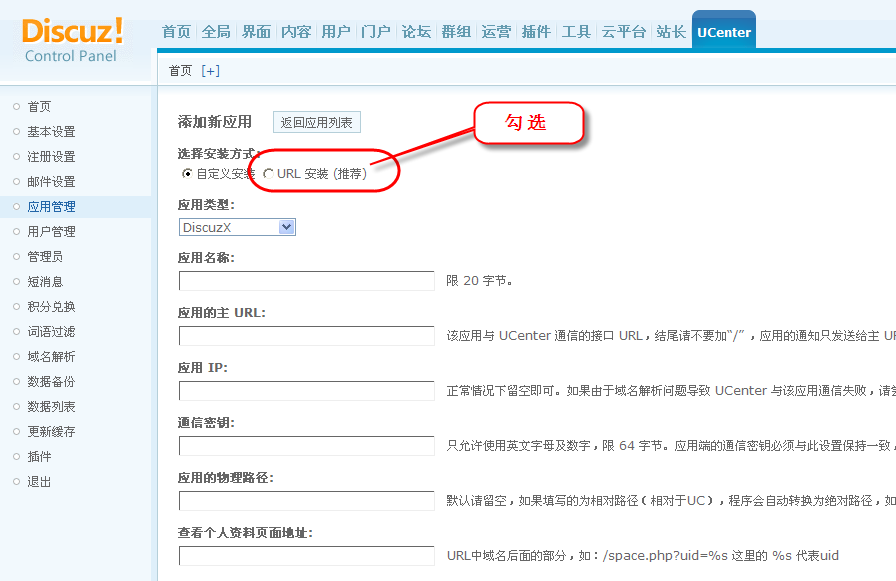Open 用户管理 sidebar item
This screenshot has height=581, width=896.
click(51, 232)
